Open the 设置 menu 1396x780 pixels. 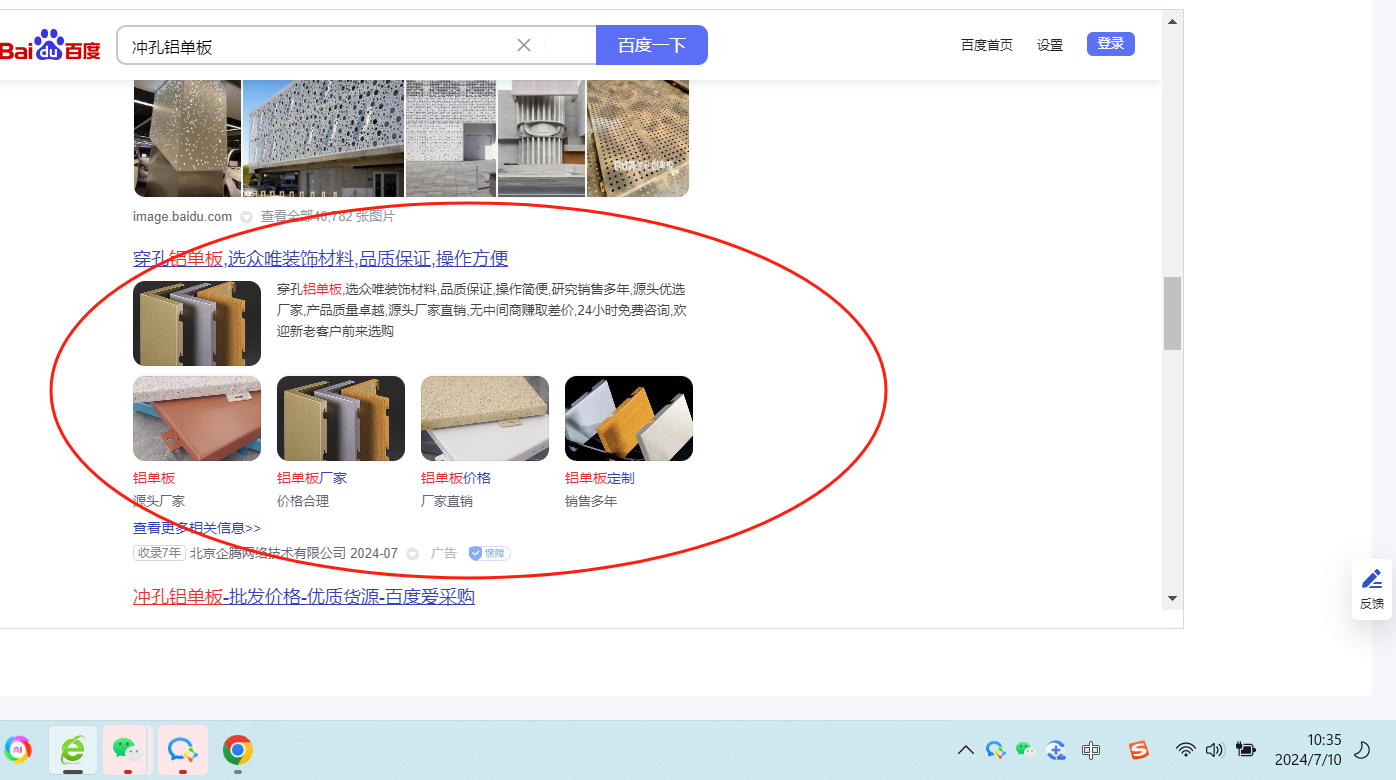click(1050, 45)
